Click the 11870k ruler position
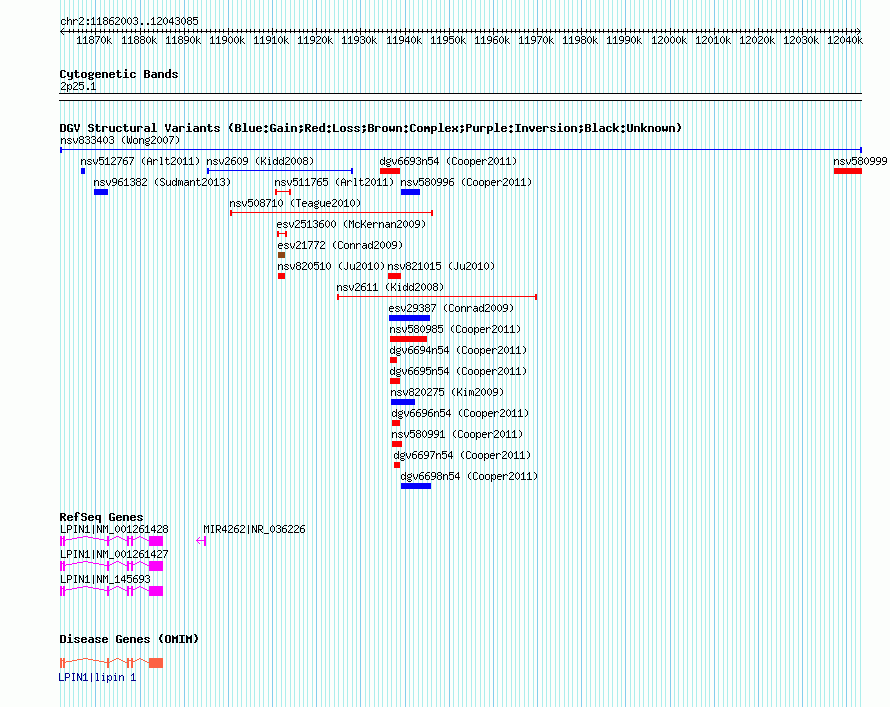This screenshot has height=707, width=890. [x=94, y=40]
